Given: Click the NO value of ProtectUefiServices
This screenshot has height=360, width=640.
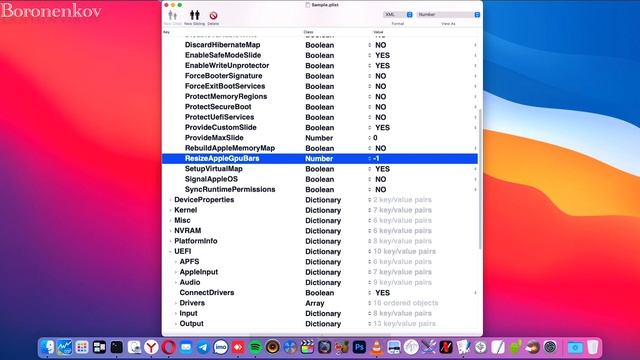Looking at the screenshot, I should coord(380,117).
